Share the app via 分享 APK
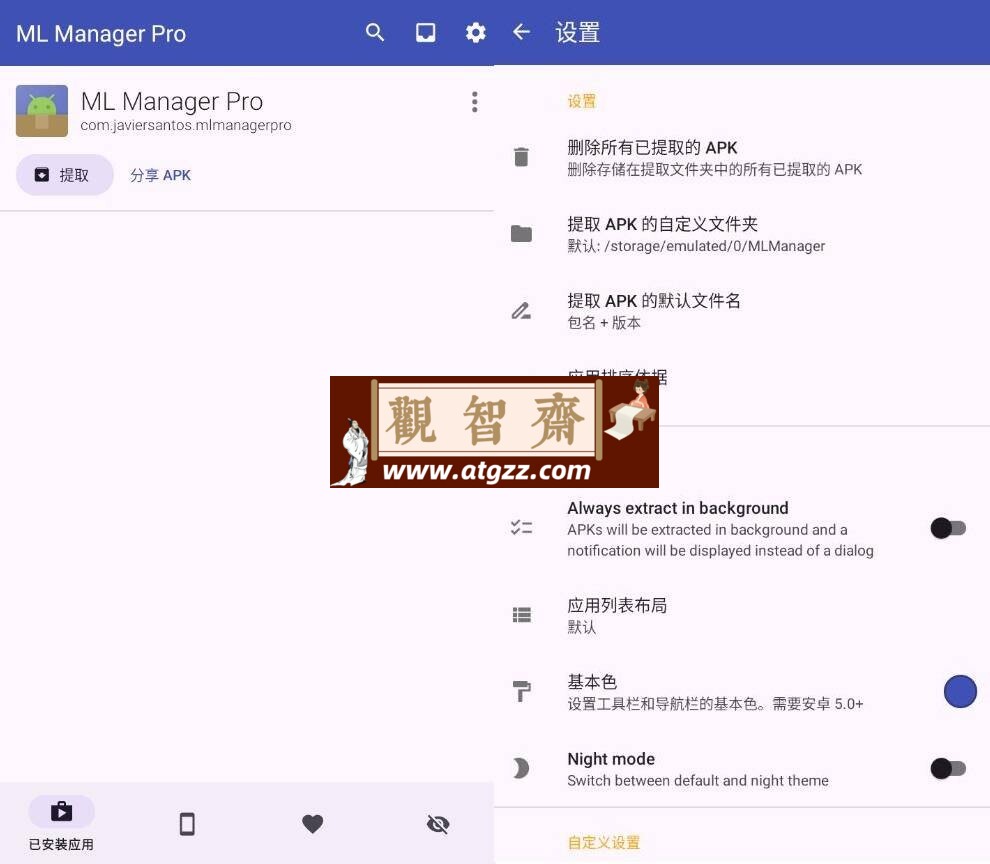Viewport: 990px width, 864px height. coord(160,175)
